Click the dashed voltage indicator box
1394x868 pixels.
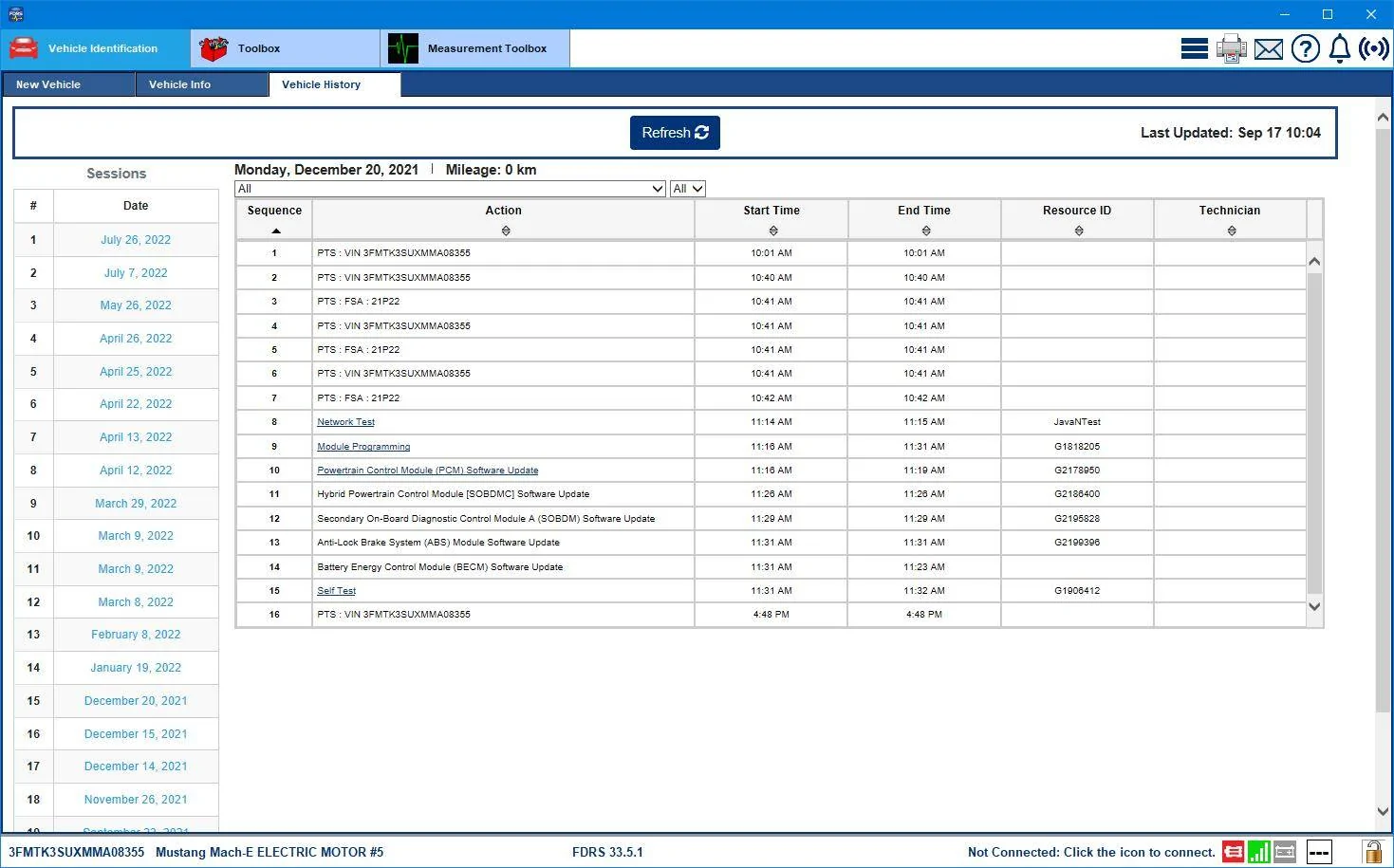tap(1319, 852)
